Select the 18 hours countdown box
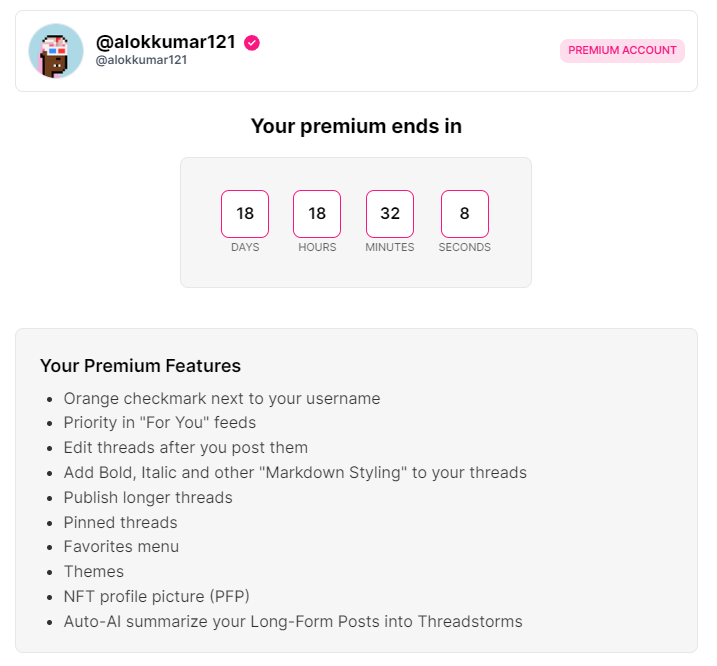717x666 pixels. [317, 214]
